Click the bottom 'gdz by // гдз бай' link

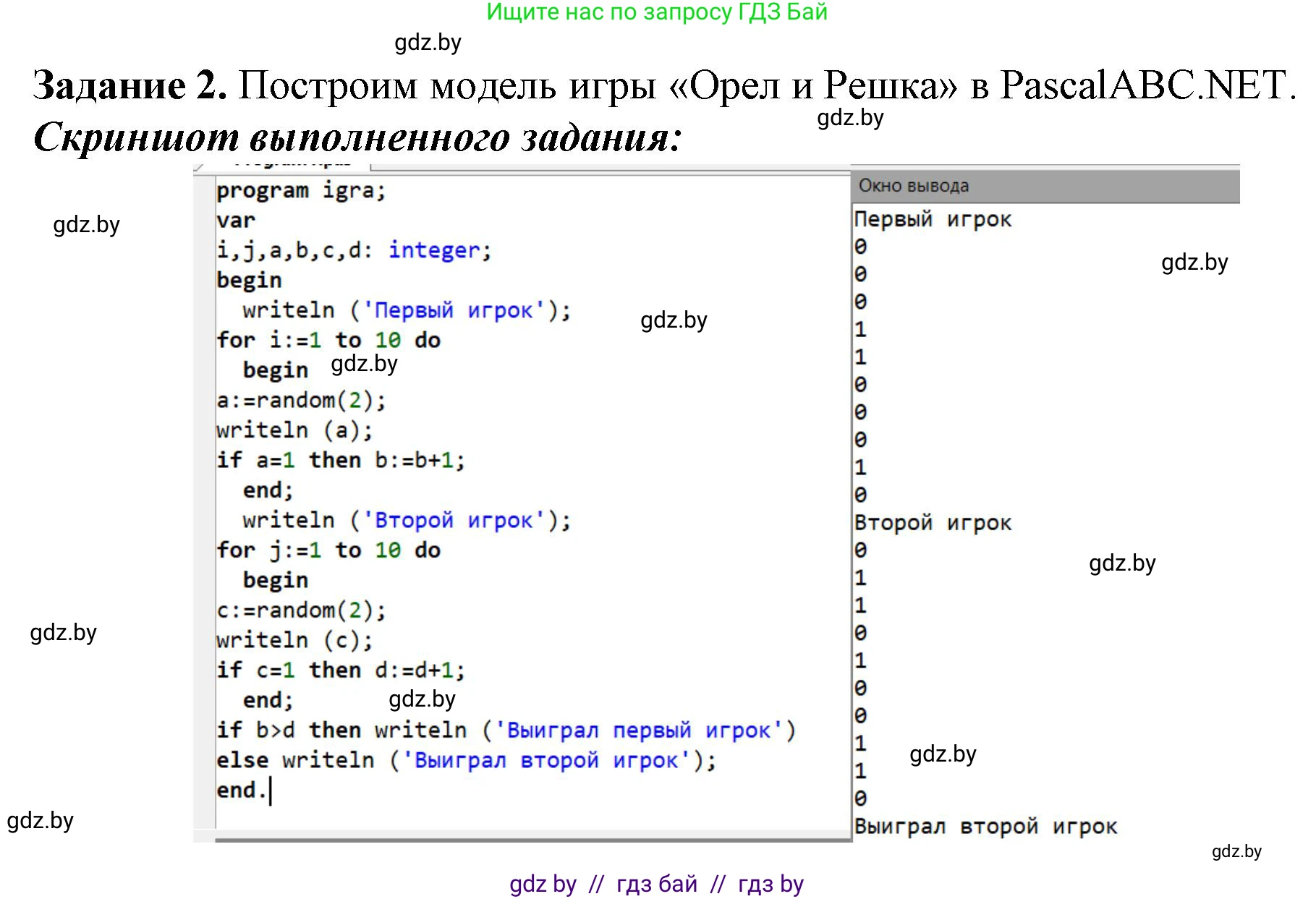tap(657, 884)
